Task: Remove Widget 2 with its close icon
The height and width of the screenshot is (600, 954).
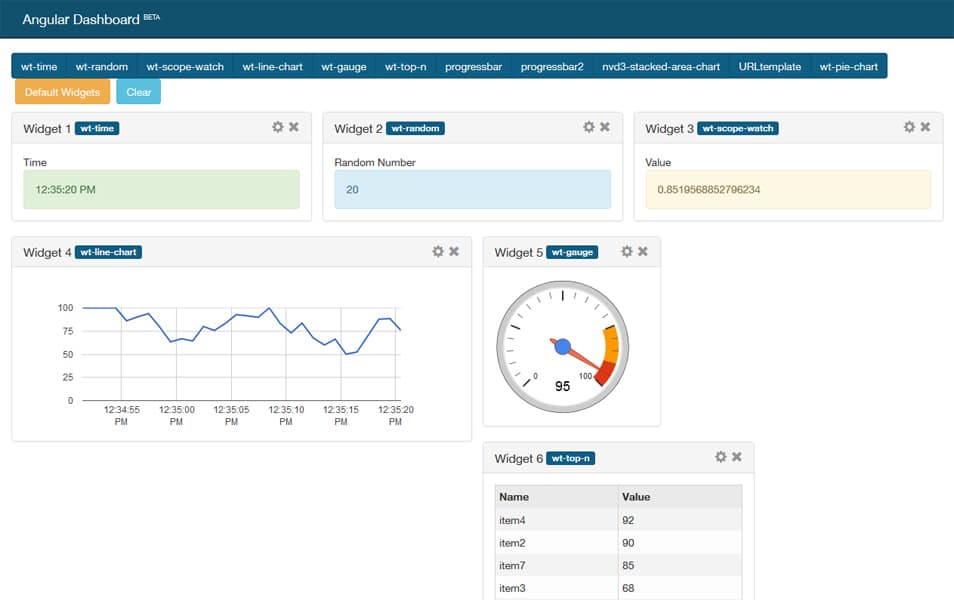Action: point(606,127)
